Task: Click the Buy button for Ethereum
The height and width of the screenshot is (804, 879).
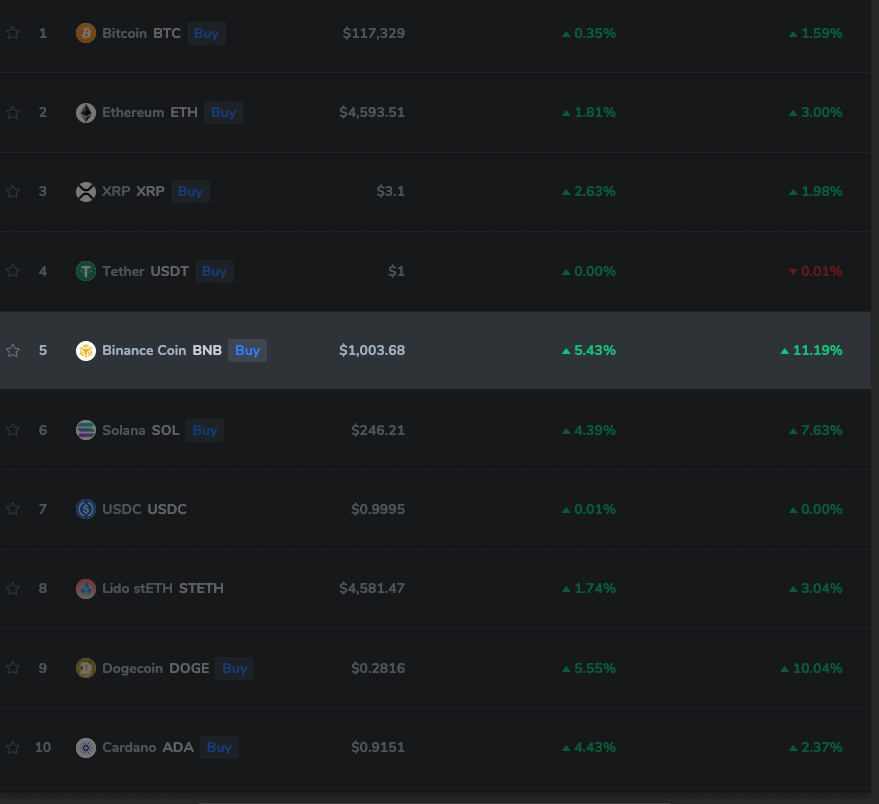Action: (223, 112)
